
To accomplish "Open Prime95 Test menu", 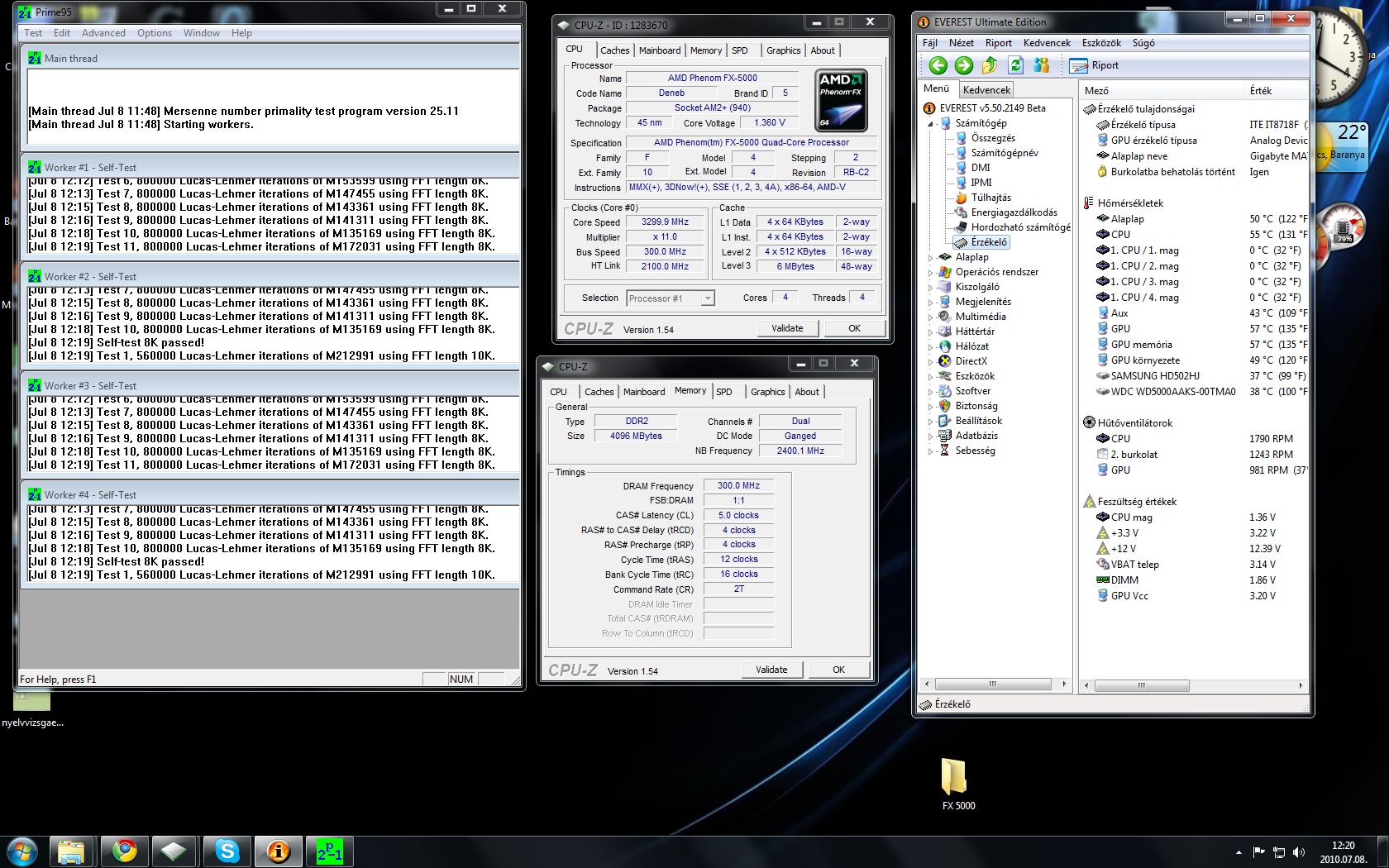I will (33, 33).
